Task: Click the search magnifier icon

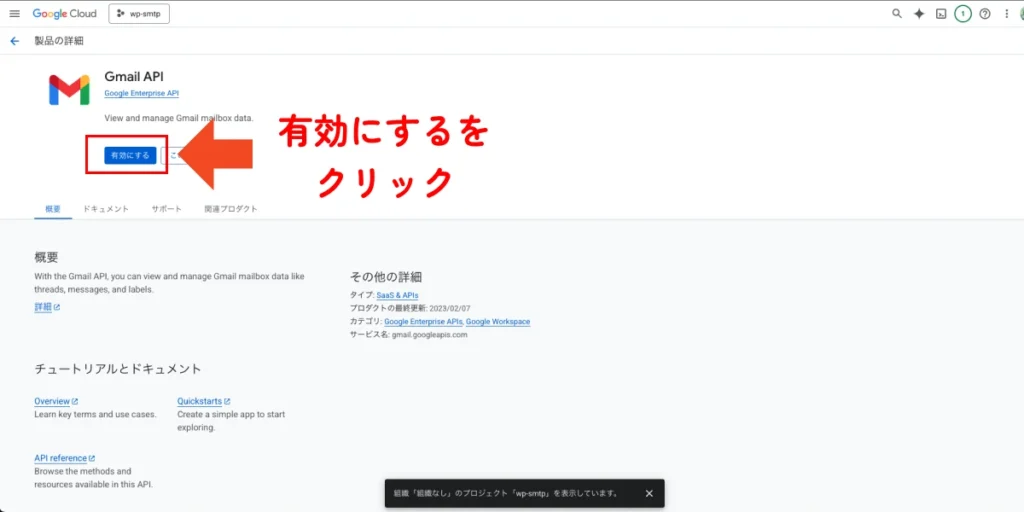Action: click(896, 14)
